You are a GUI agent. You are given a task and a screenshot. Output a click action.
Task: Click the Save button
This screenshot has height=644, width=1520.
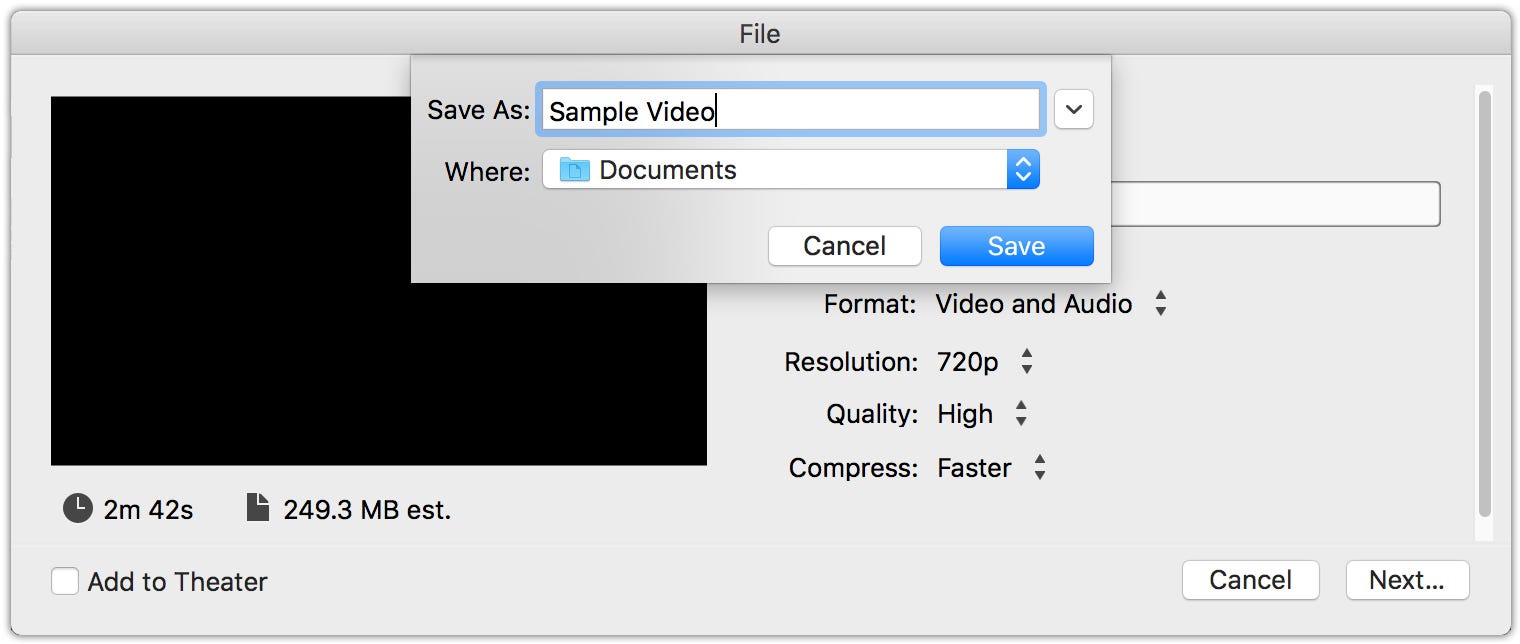1017,246
